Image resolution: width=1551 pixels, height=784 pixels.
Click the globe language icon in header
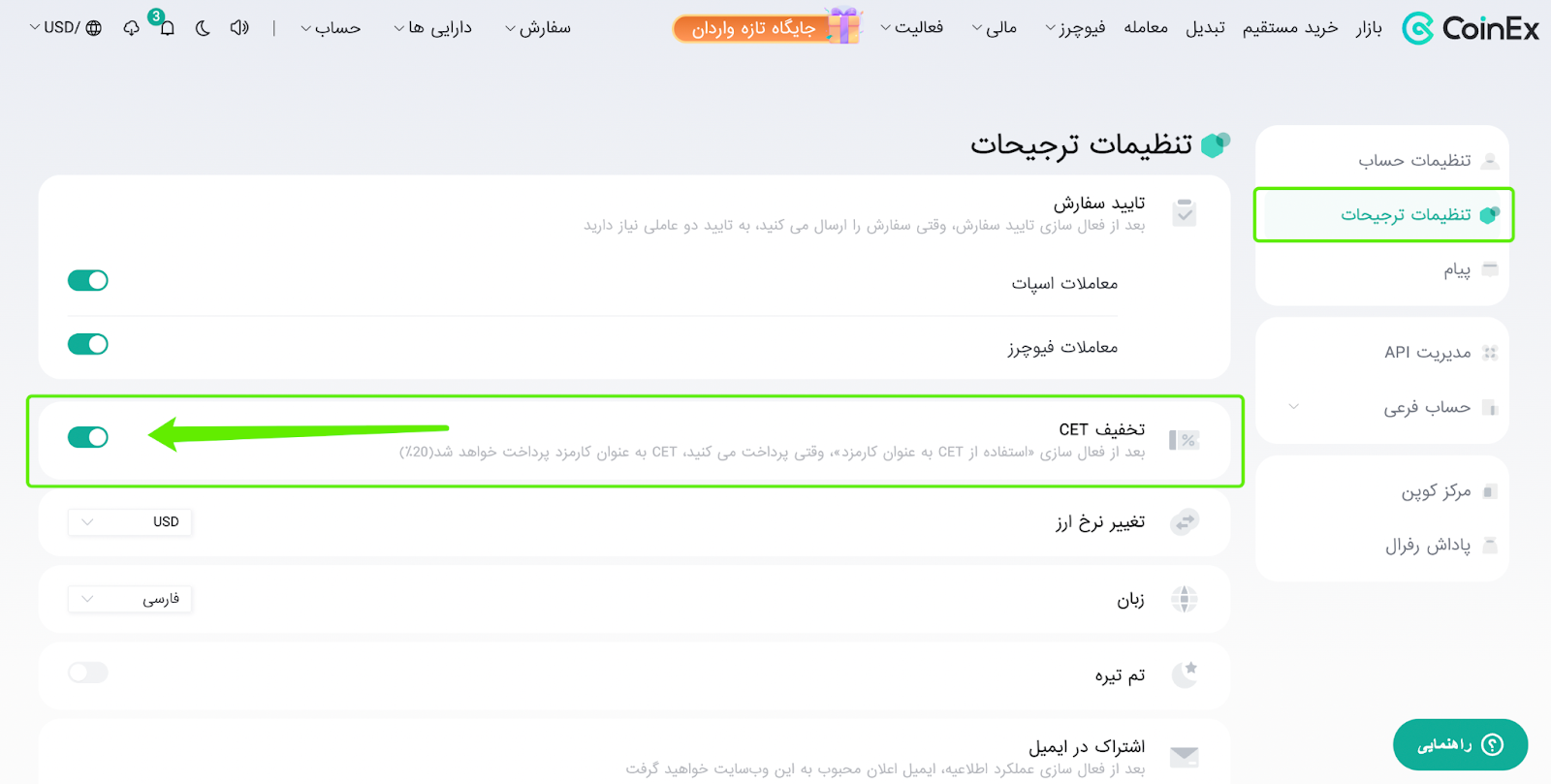[94, 28]
